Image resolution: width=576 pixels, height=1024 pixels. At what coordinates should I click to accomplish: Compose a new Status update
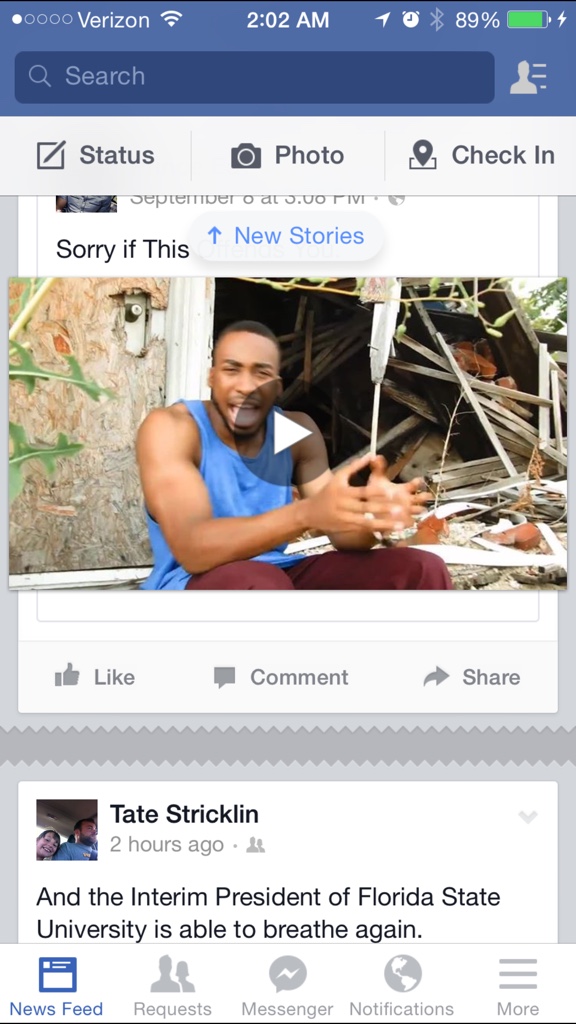tap(95, 155)
